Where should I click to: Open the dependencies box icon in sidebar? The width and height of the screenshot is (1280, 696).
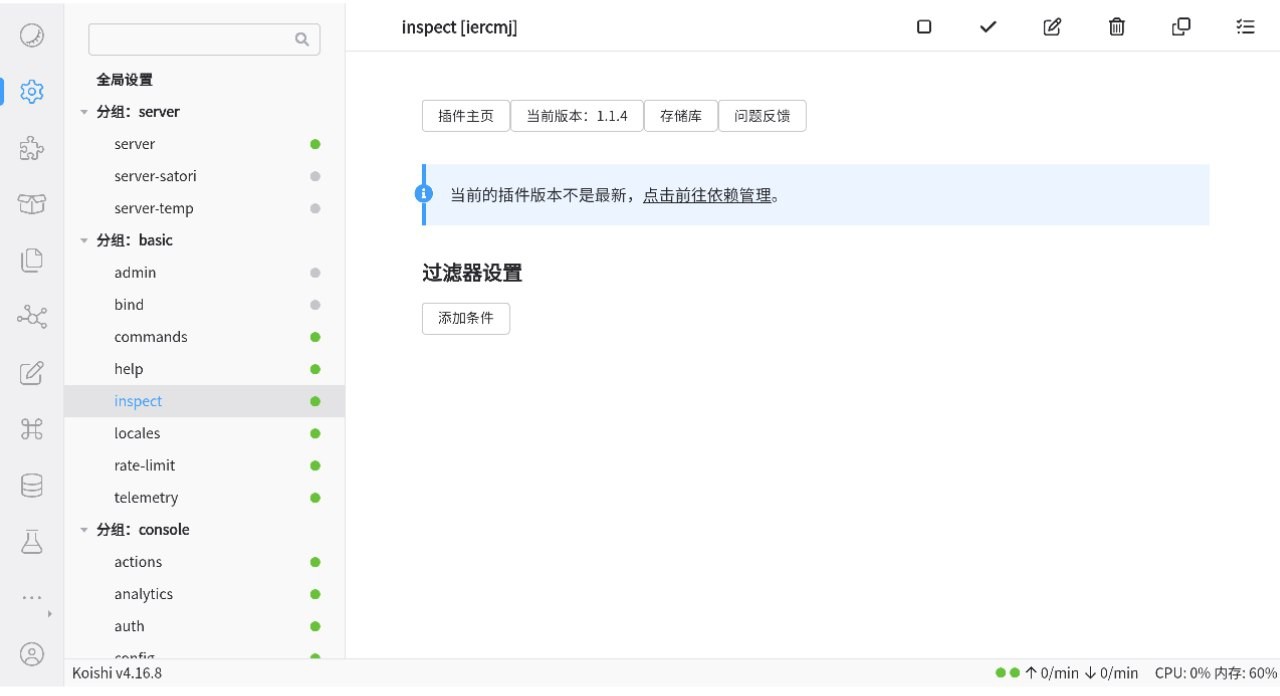32,204
